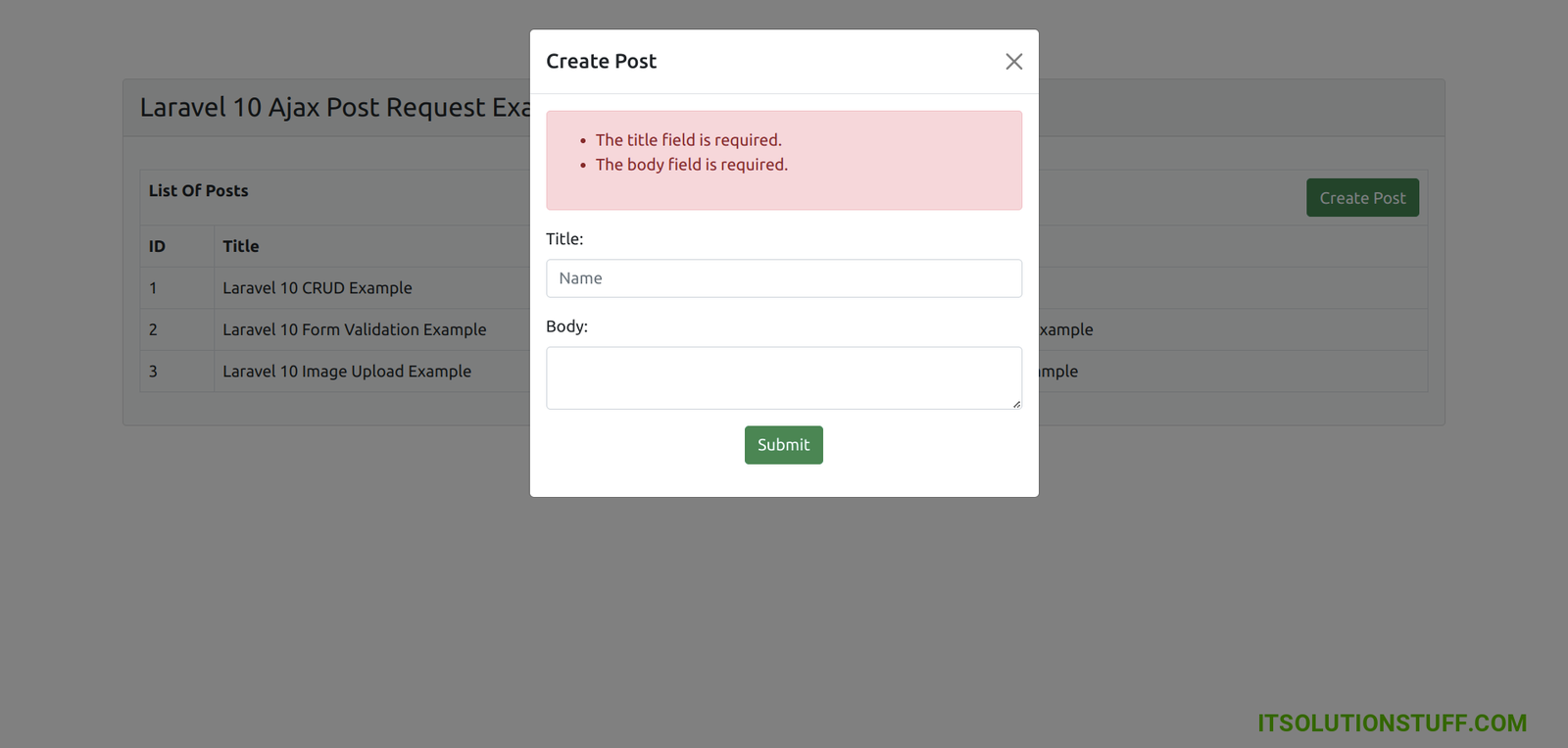This screenshot has width=1568, height=748.
Task: Click the "Body:" form label
Action: click(x=566, y=326)
